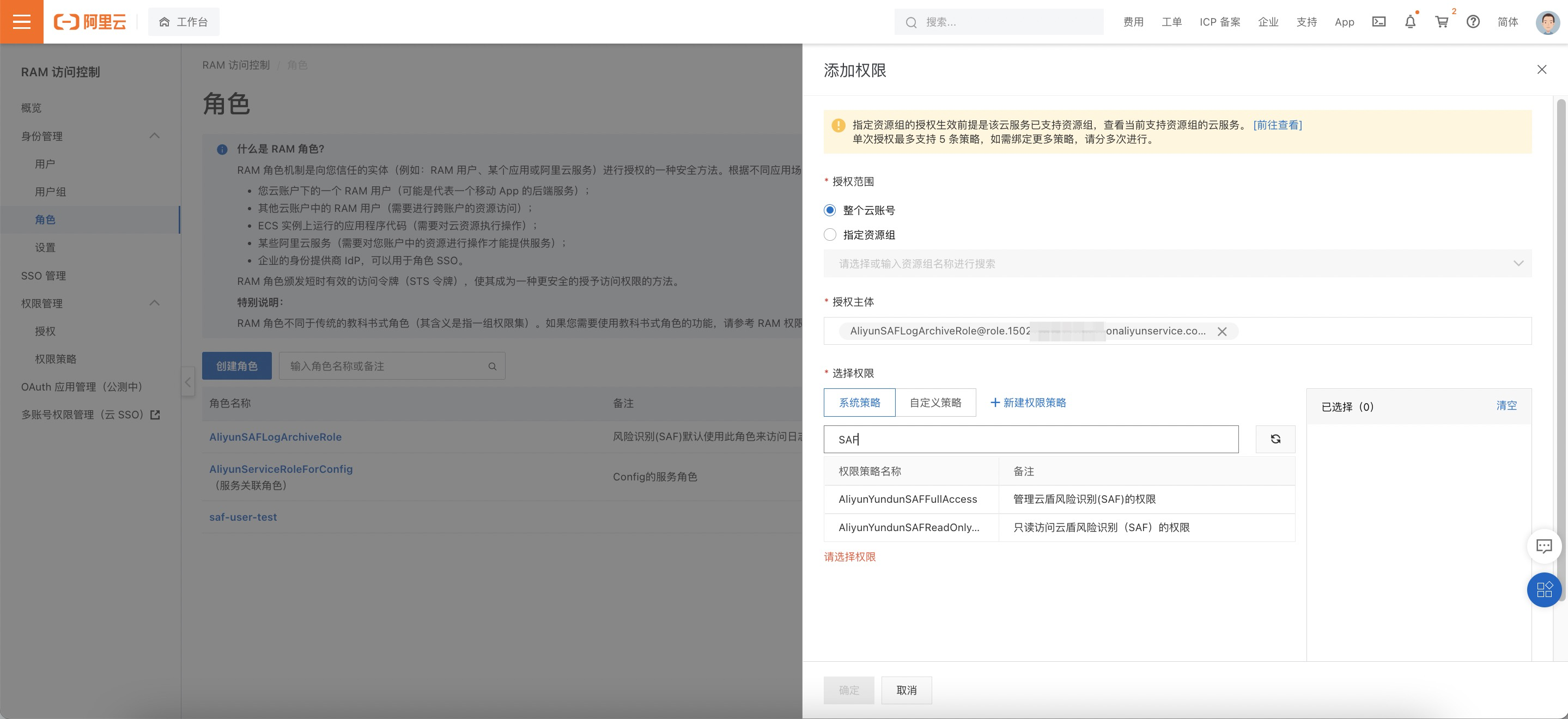The image size is (1568, 719).
Task: Open the user avatar menu
Action: (1547, 22)
